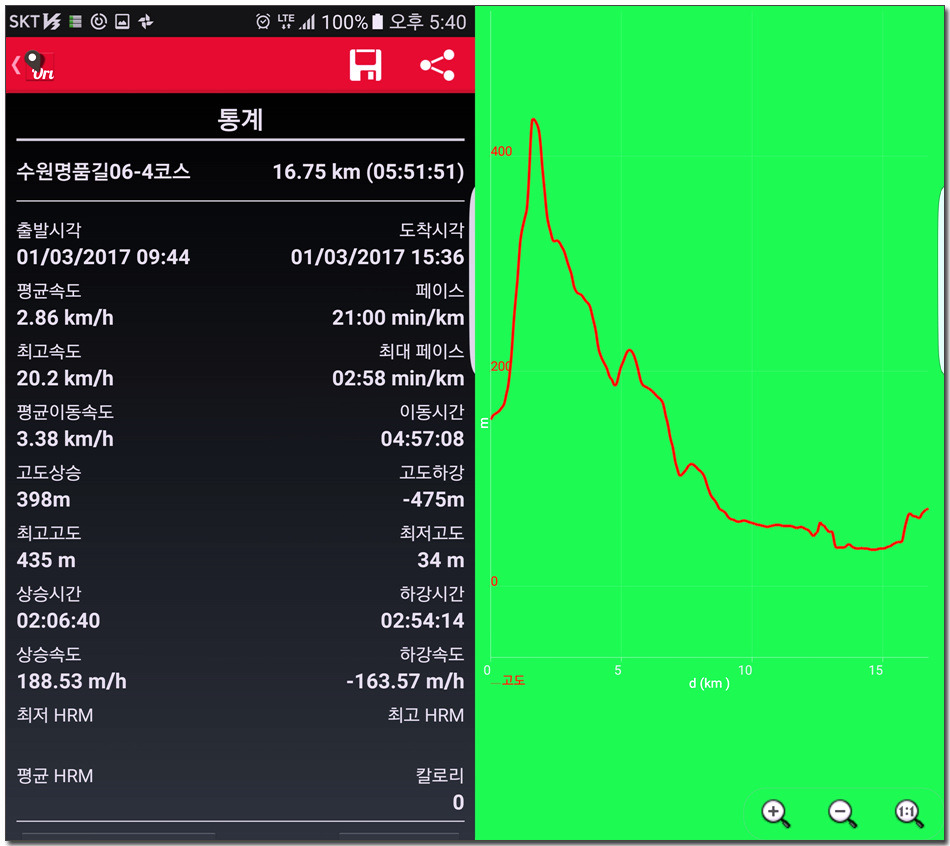Tap the clock showing 오후 5:40

click(427, 22)
